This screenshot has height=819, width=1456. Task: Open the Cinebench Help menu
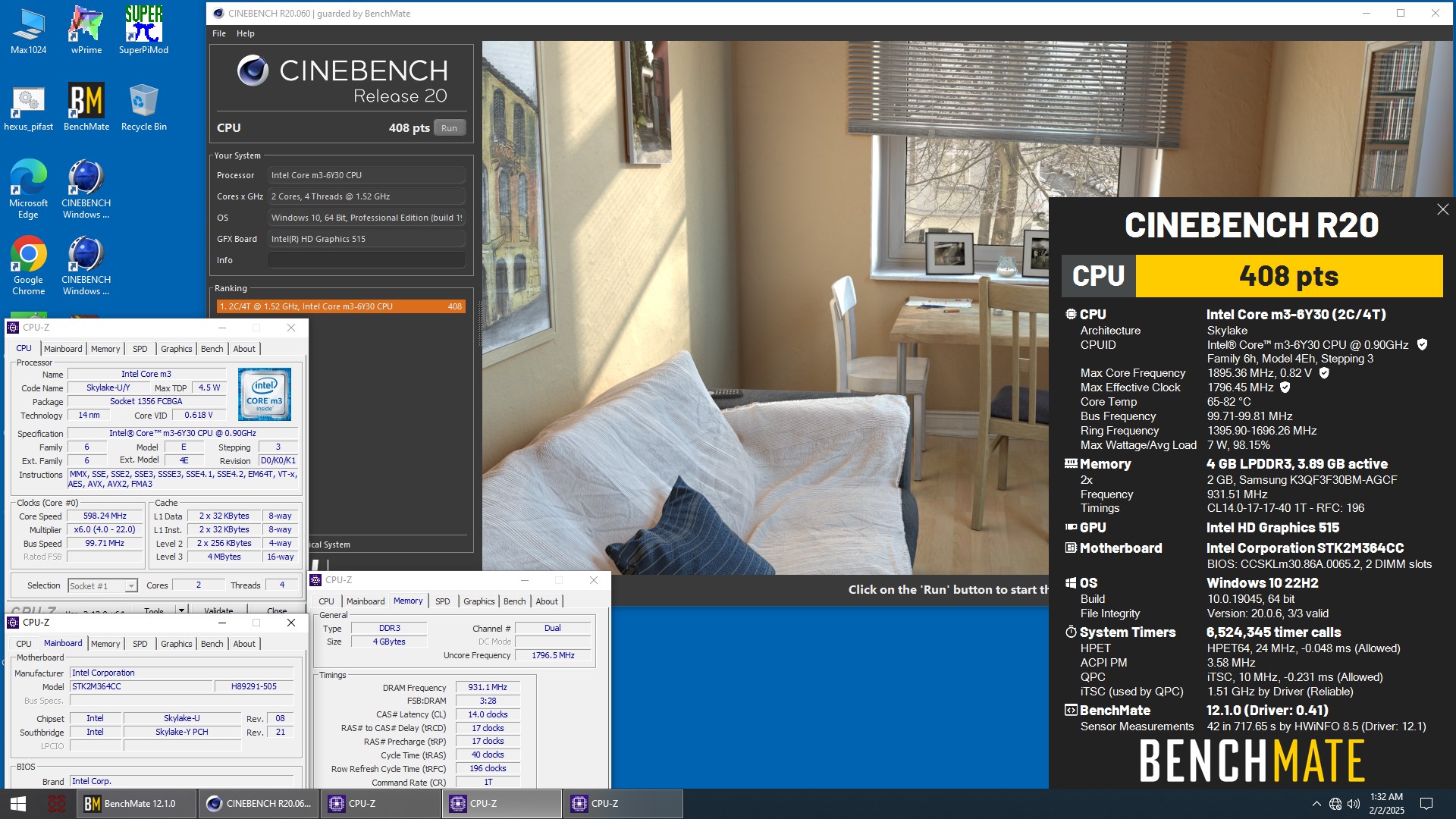pos(245,33)
